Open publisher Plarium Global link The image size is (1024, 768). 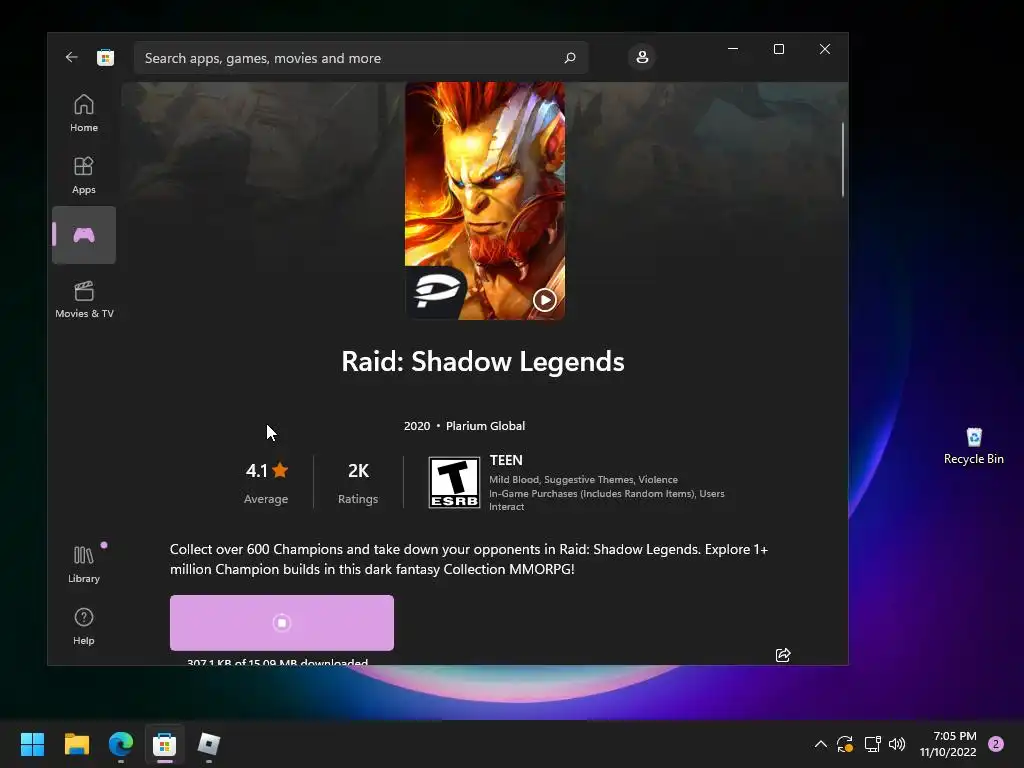[485, 426]
